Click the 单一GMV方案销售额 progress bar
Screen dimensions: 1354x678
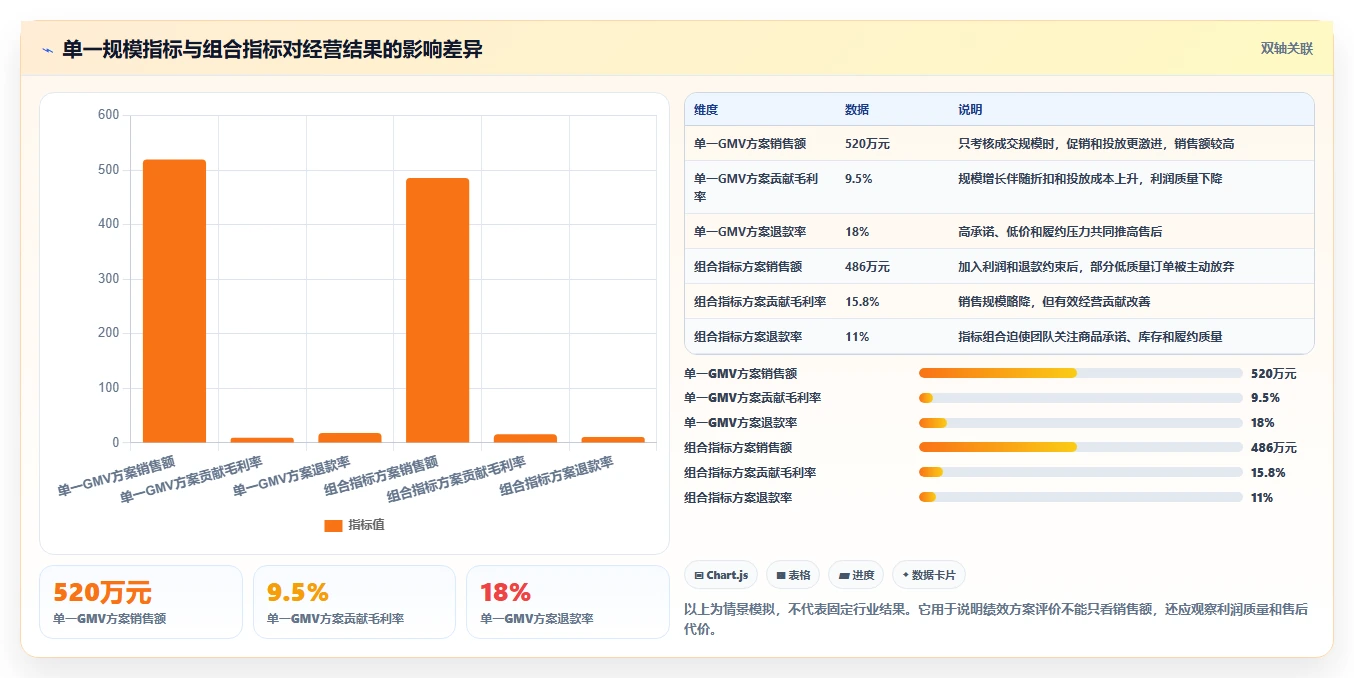(x=1081, y=373)
